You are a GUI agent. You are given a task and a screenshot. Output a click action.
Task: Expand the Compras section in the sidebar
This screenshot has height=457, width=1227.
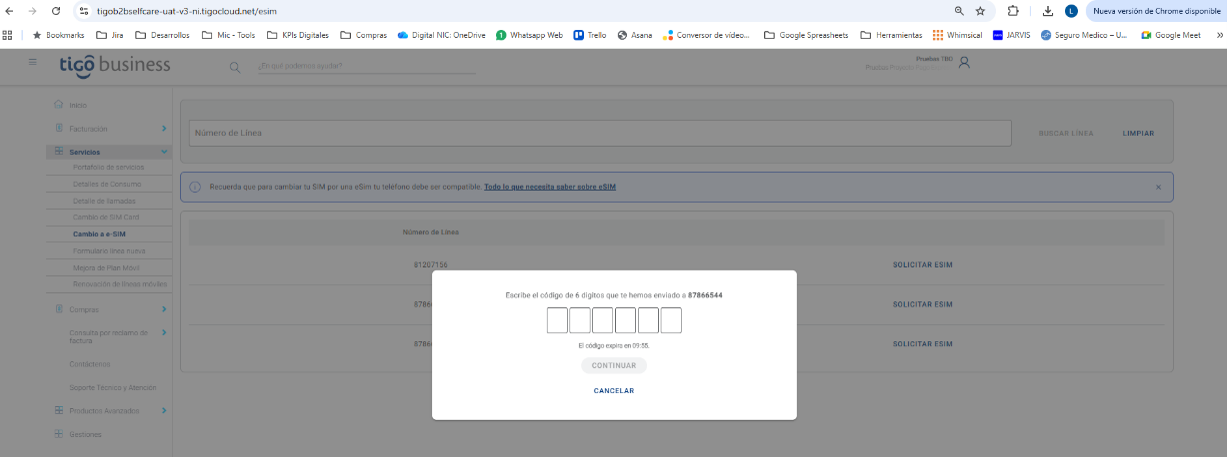tap(110, 309)
